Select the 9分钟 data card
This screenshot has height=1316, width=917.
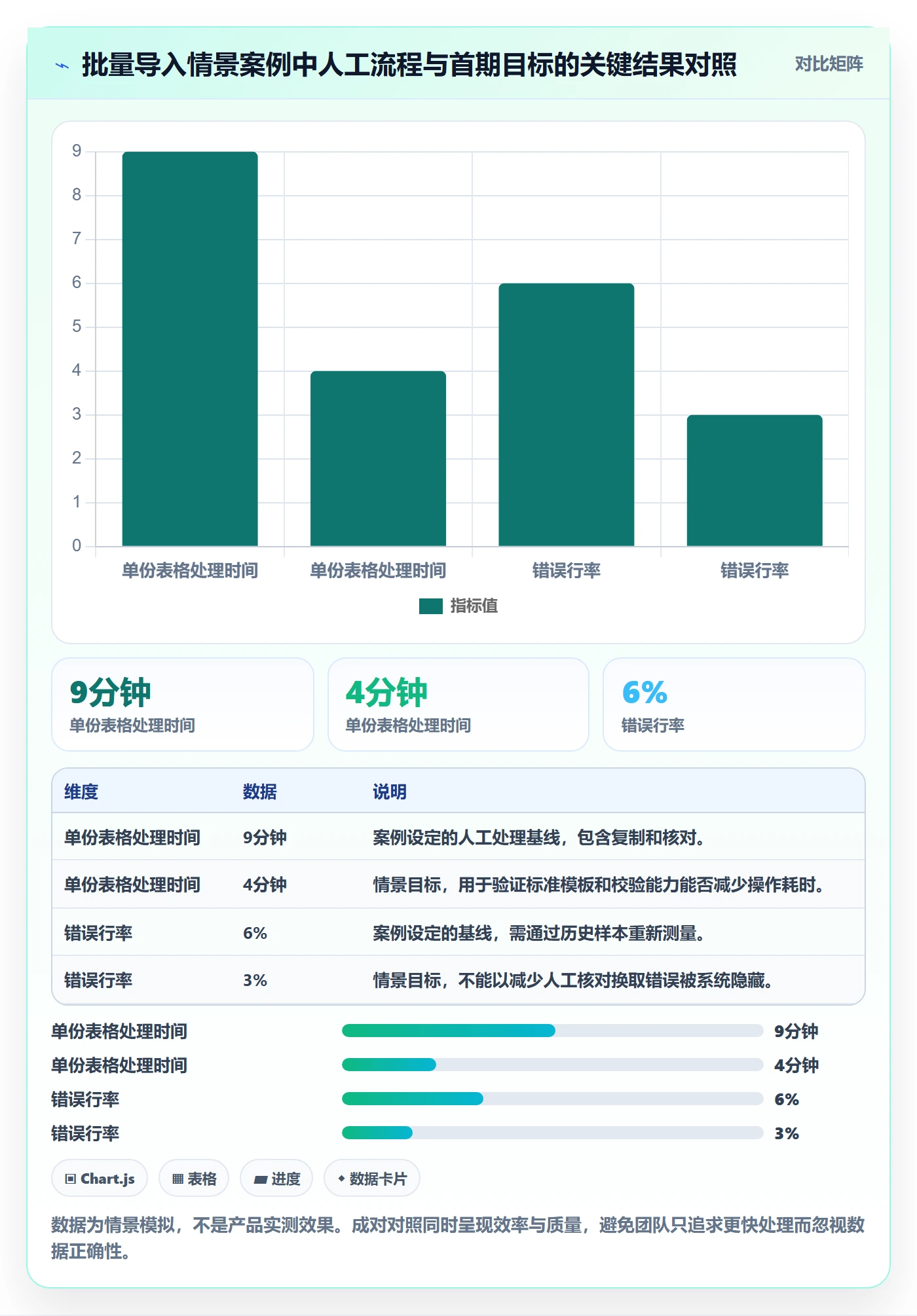pos(183,704)
